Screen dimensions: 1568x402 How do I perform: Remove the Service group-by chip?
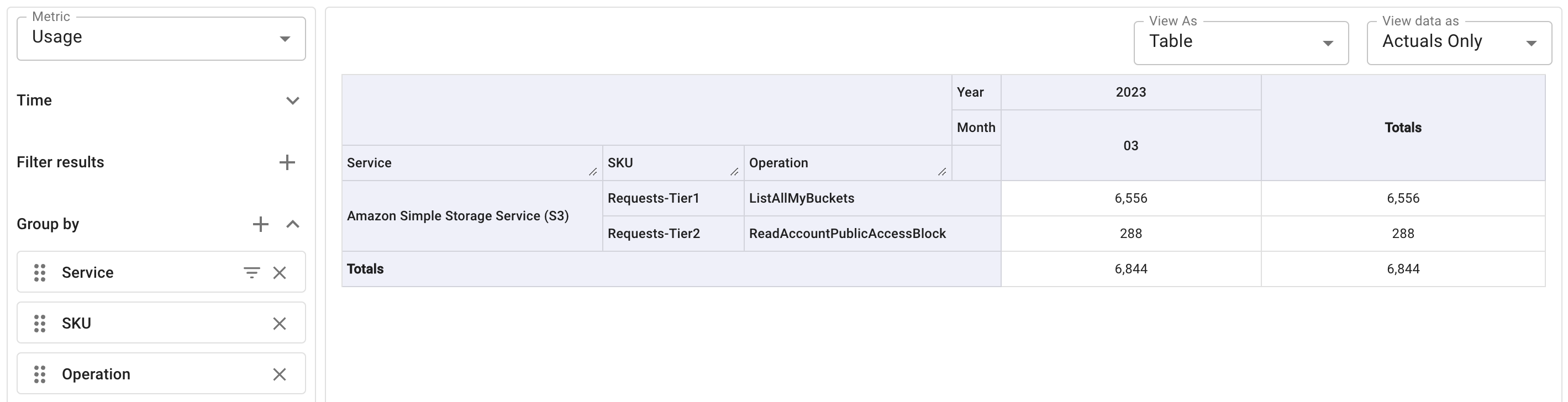tap(280, 272)
